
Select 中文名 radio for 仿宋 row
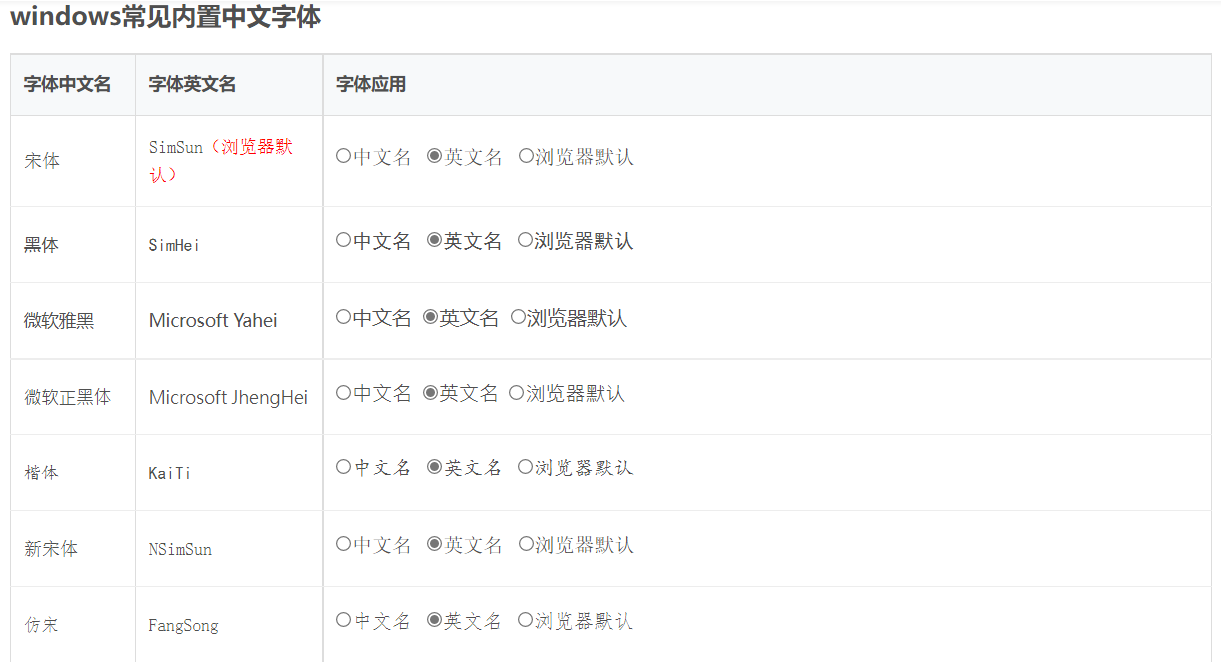click(x=343, y=620)
